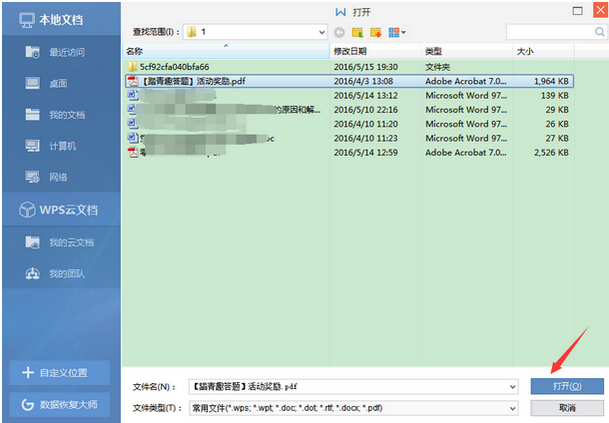Click Word icon of the 29 KB file
Image resolution: width=609 pixels, height=423 pixels.
pos(132,109)
